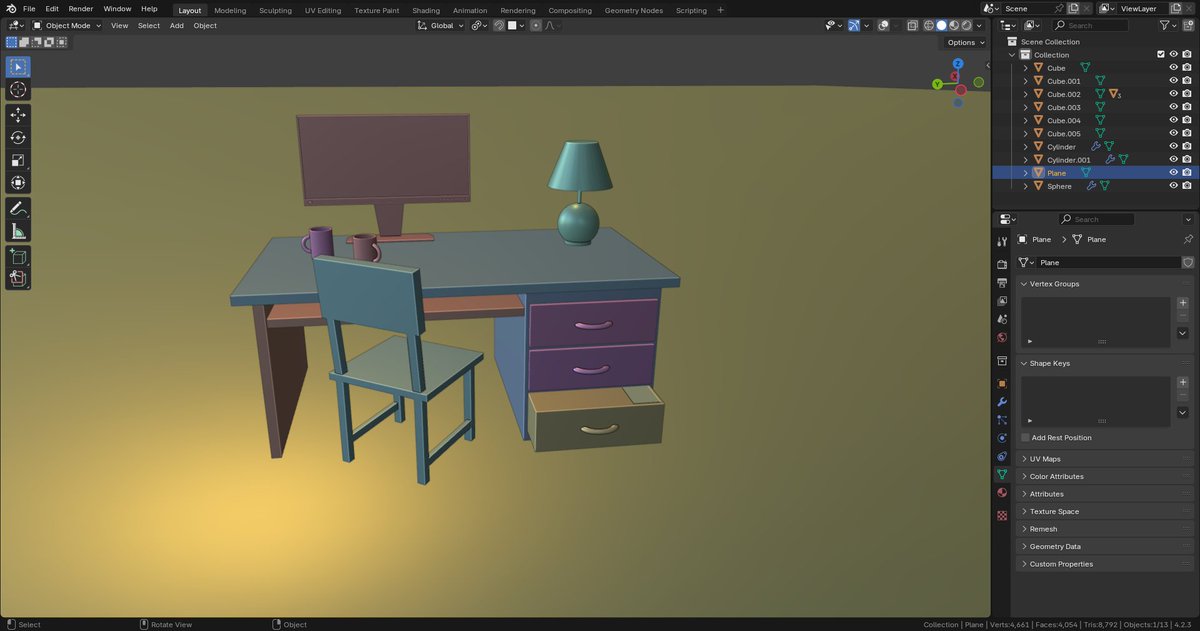Toggle proportional editing button
The width and height of the screenshot is (1200, 631).
tap(536, 25)
